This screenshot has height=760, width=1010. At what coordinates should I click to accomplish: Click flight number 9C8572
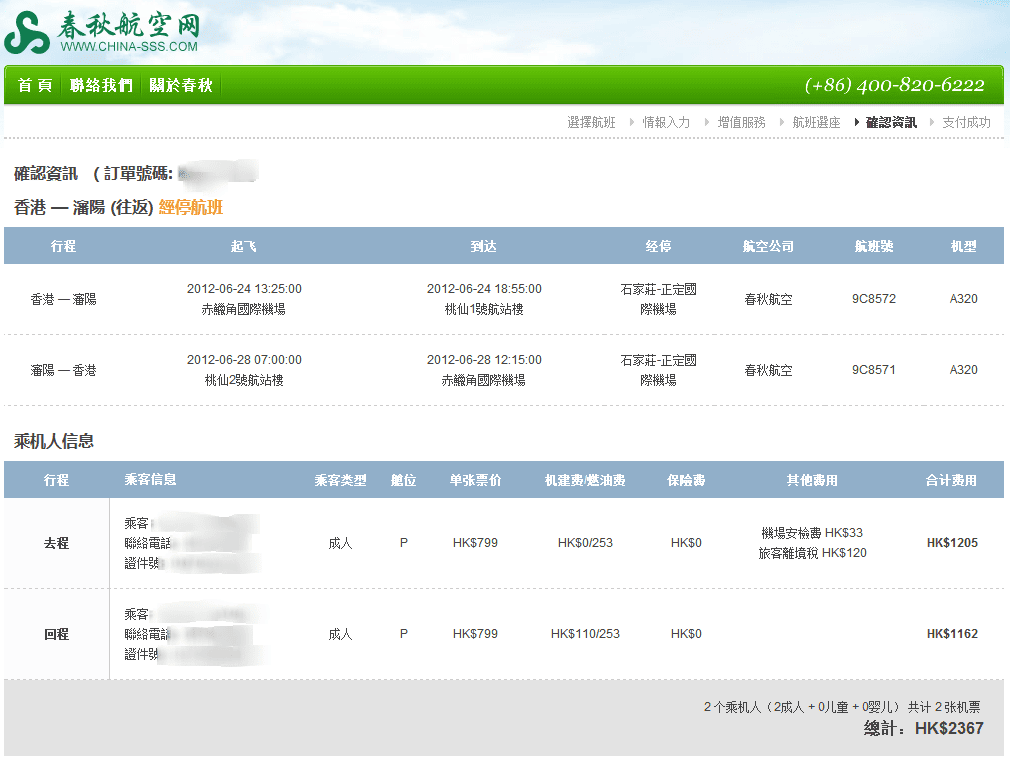(x=874, y=299)
